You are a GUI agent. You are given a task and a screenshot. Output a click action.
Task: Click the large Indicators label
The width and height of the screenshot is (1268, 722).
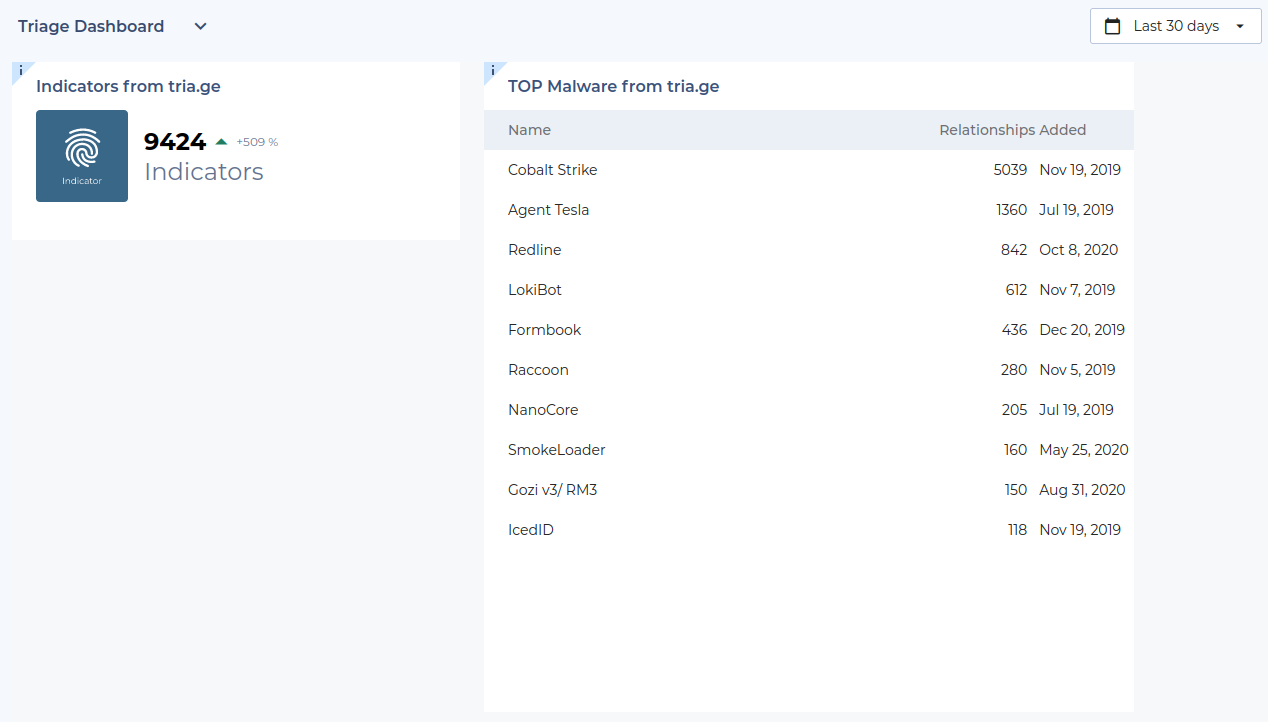point(204,172)
